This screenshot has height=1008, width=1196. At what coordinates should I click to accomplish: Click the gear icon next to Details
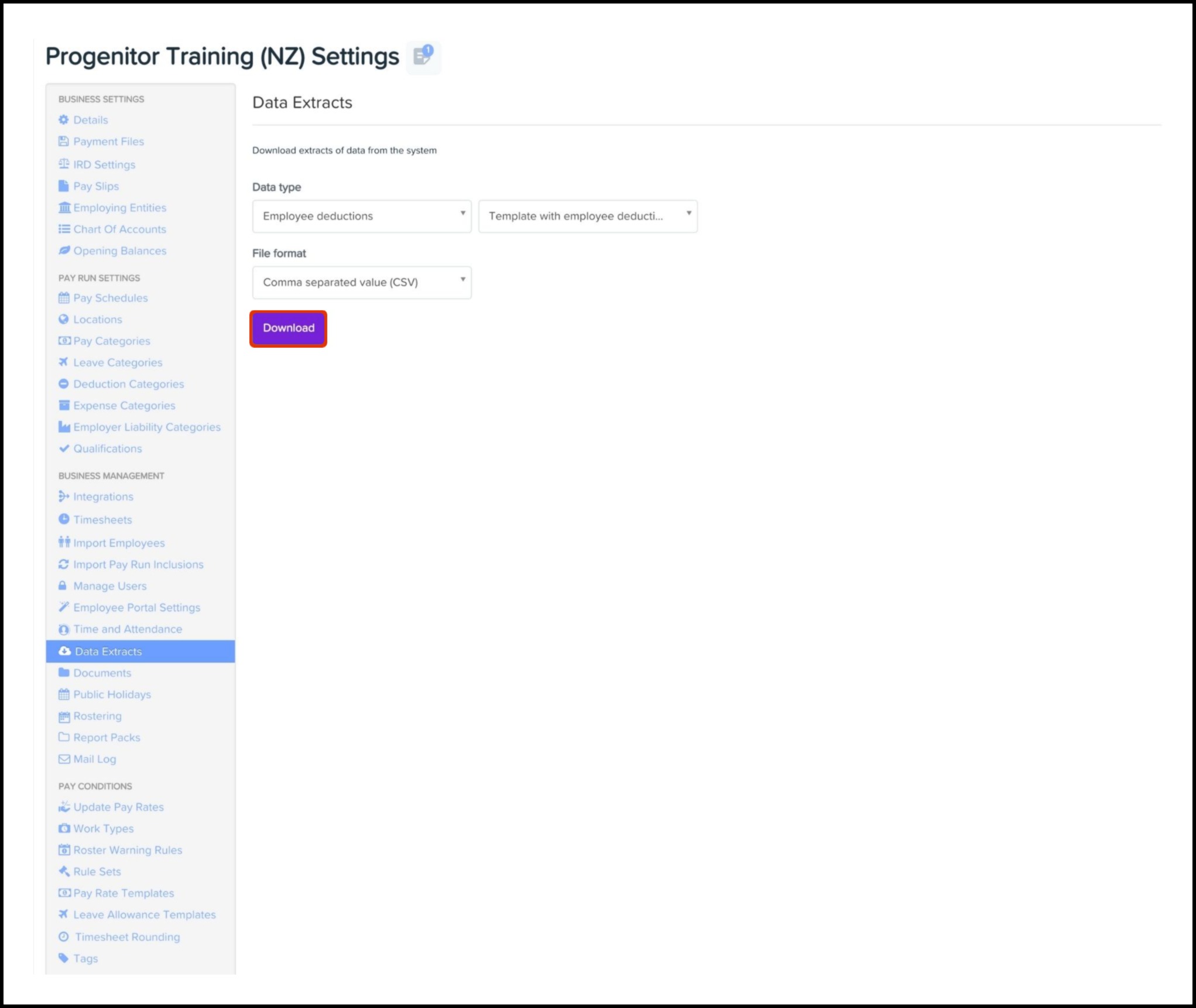(x=64, y=120)
